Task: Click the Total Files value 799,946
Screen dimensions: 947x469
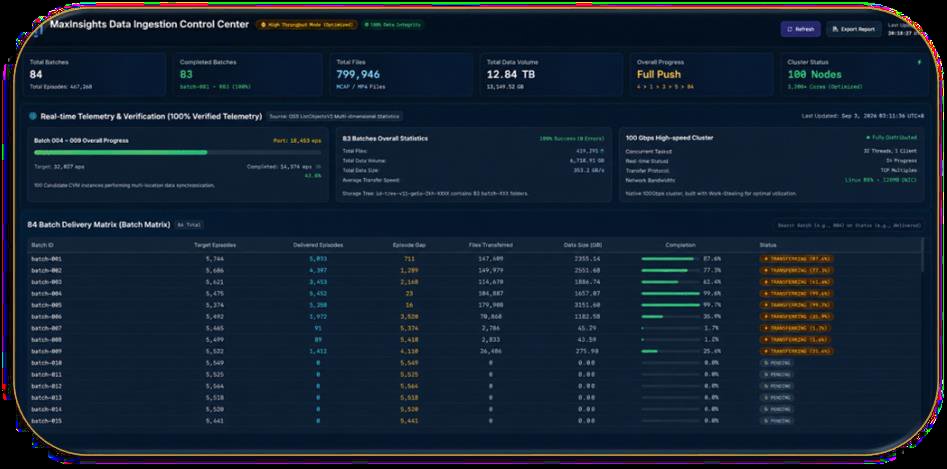Action: (358, 74)
